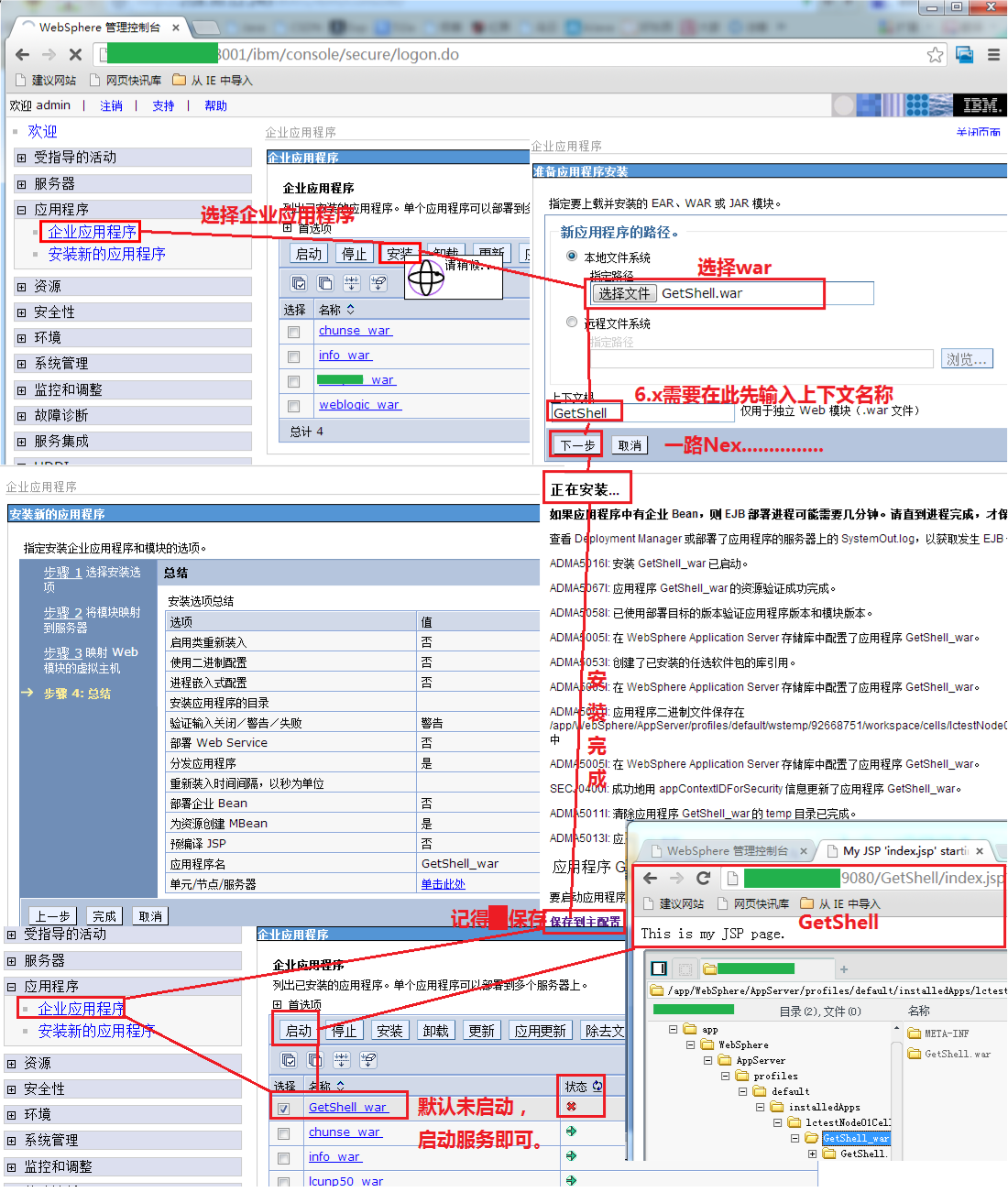The height and width of the screenshot is (1192, 1008).
Task: Open the META-INF folder in the file list
Action: (938, 1033)
